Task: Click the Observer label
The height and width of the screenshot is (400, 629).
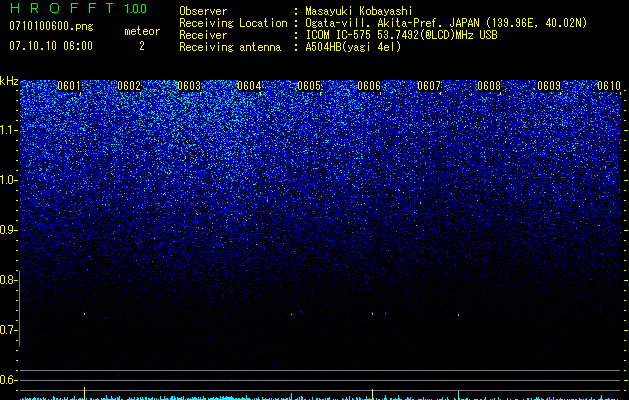Action: coord(203,11)
